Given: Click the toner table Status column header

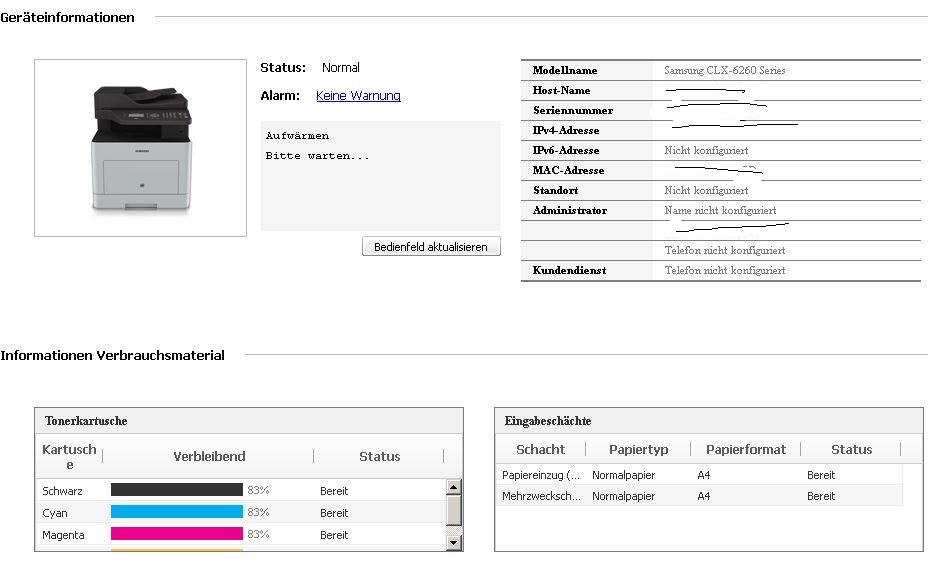Looking at the screenshot, I should (x=379, y=456).
